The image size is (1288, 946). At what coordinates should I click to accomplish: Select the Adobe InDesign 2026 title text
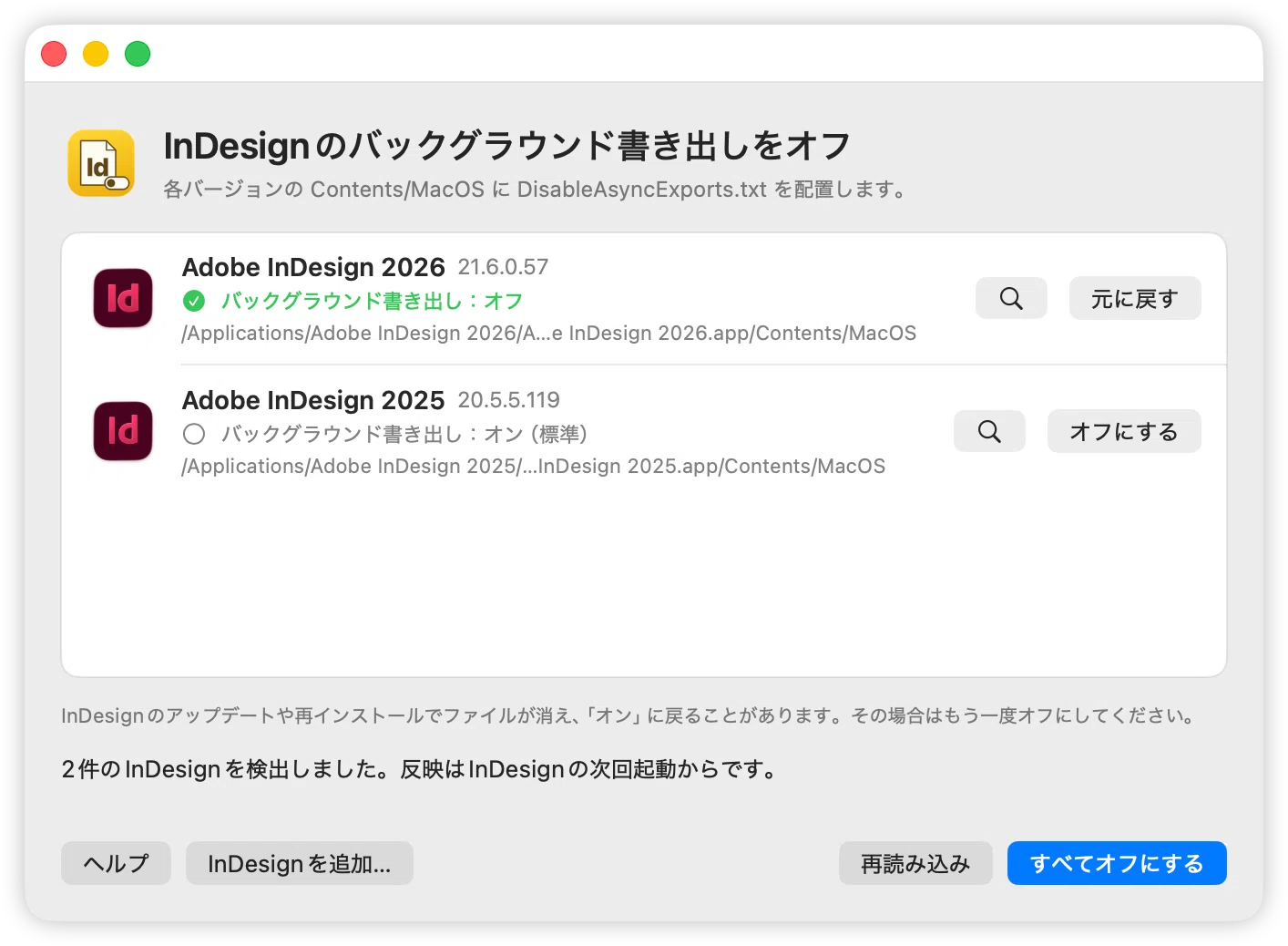pyautogui.click(x=313, y=267)
